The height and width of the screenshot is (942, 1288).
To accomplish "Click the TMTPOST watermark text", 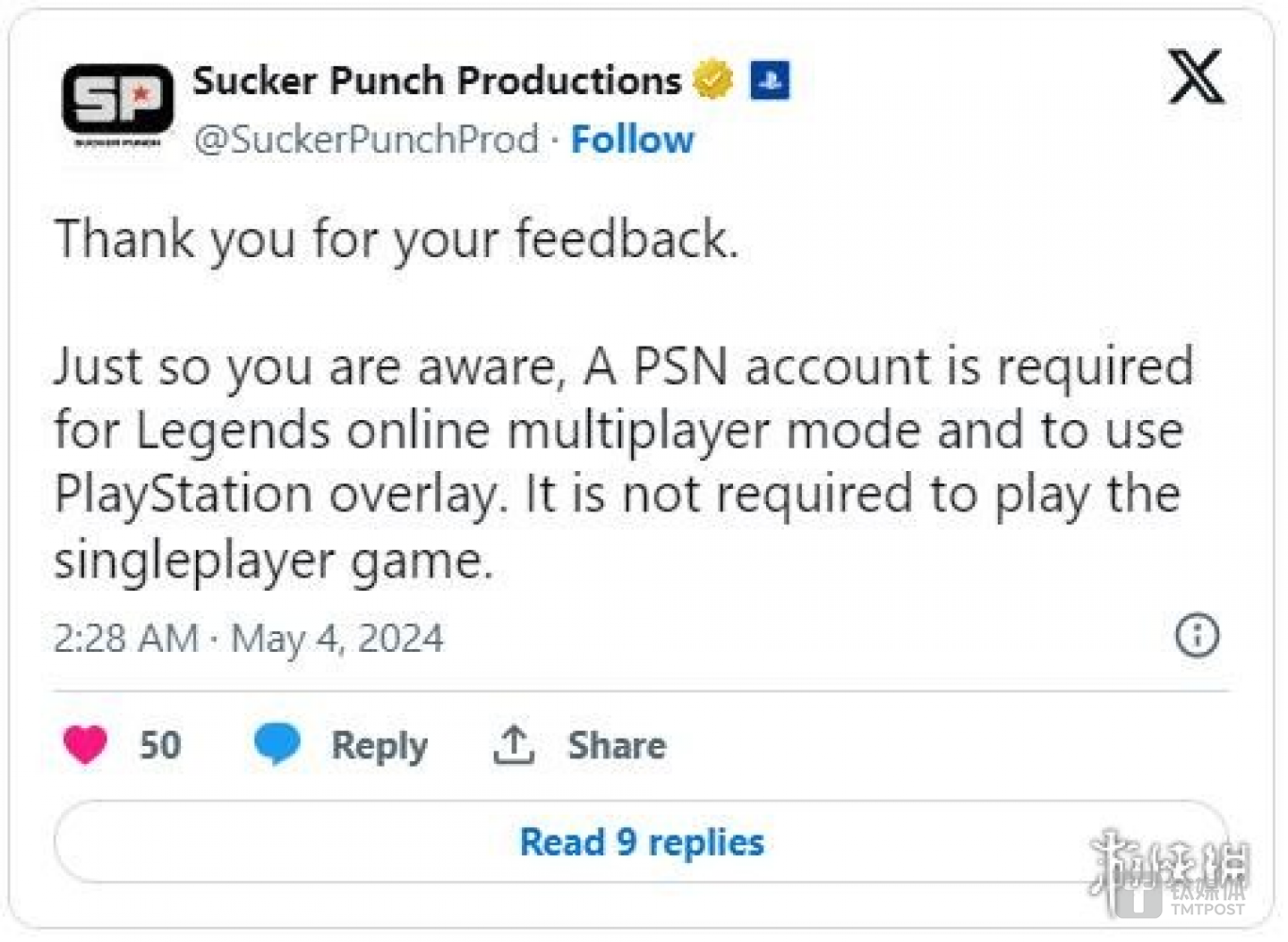I will (x=1207, y=909).
